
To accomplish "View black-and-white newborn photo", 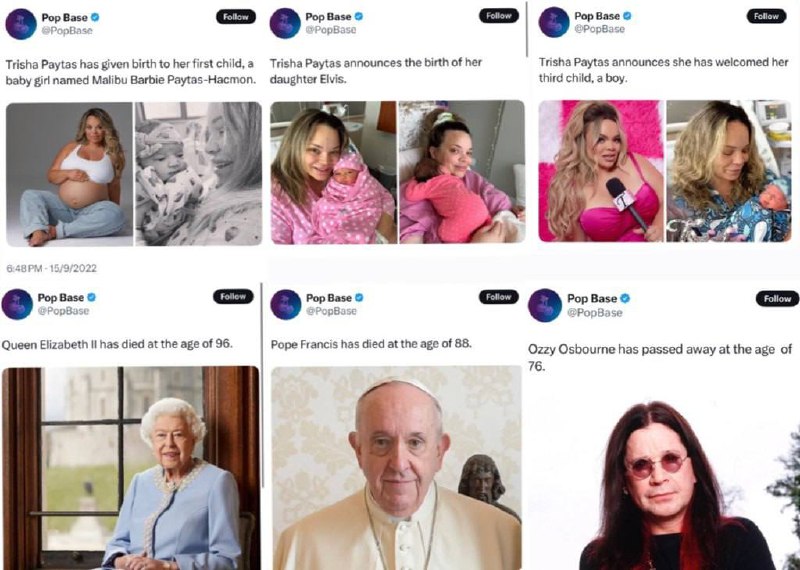I will coord(198,173).
